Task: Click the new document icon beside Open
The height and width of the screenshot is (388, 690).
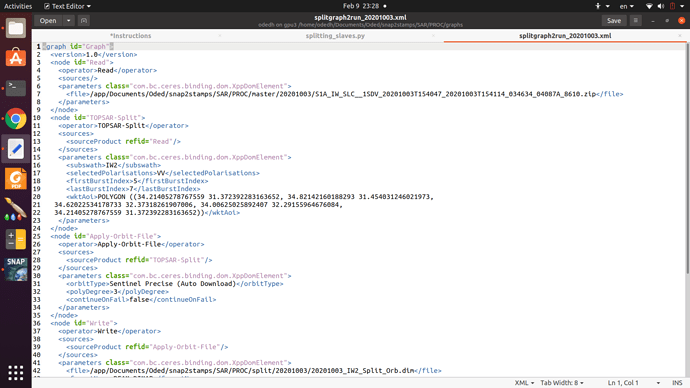Action: (84, 21)
